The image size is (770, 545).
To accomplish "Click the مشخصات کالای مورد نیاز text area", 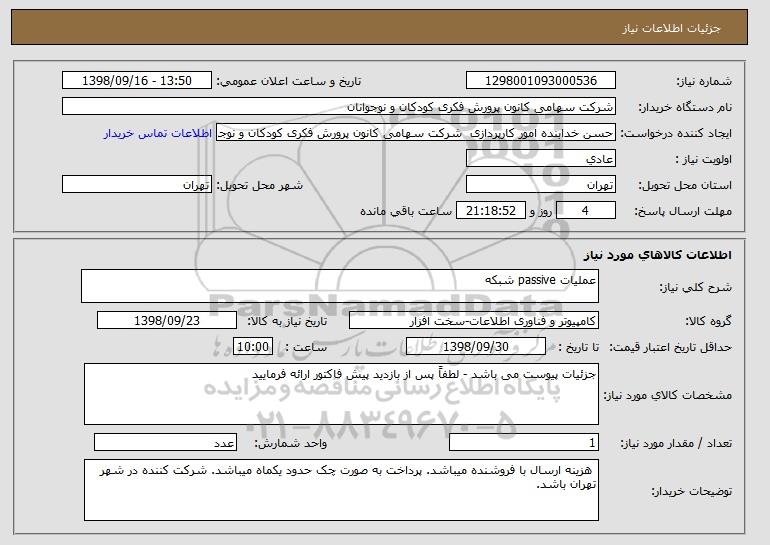I will [x=341, y=394].
